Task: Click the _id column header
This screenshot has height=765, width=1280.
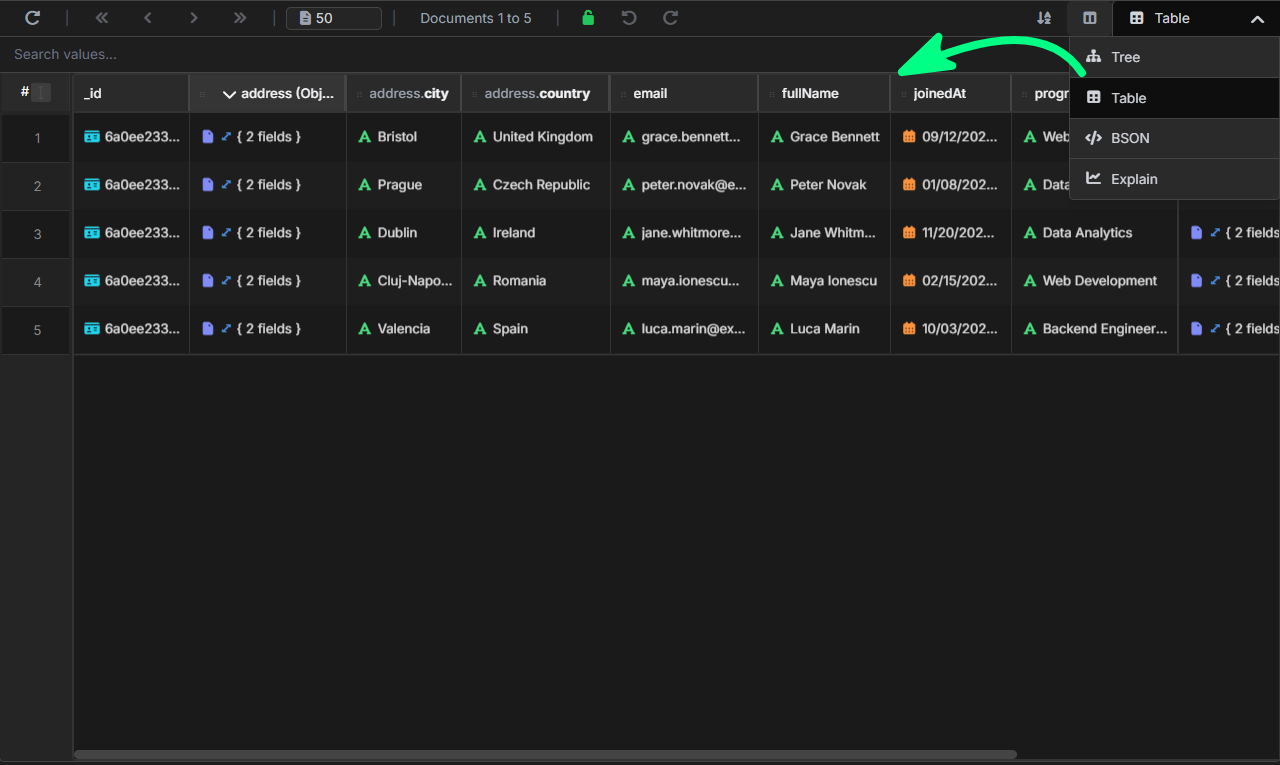Action: (131, 93)
